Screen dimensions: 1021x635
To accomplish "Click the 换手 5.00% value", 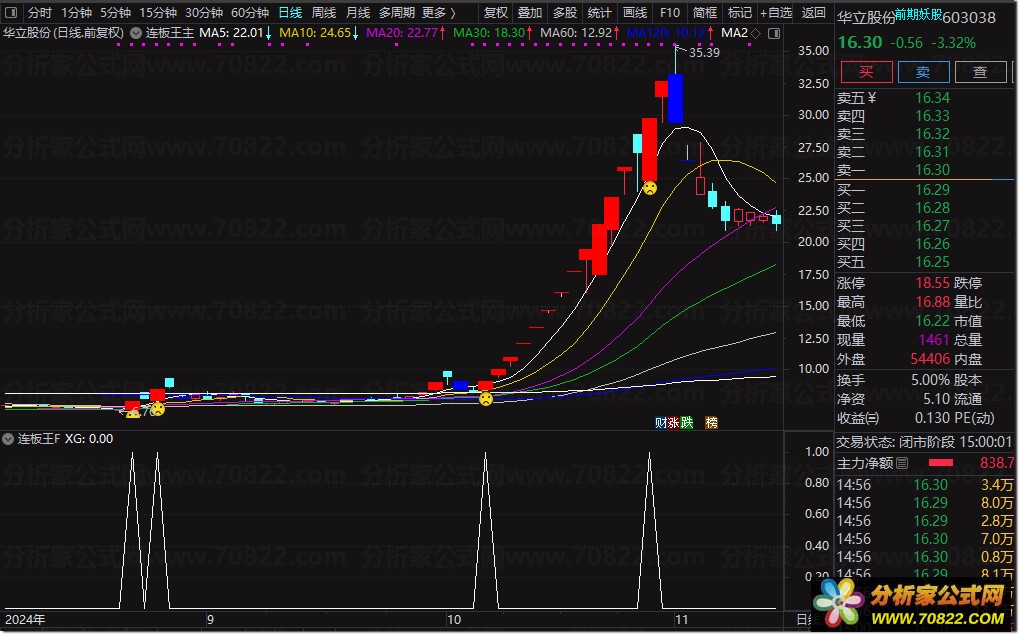I will pos(930,380).
